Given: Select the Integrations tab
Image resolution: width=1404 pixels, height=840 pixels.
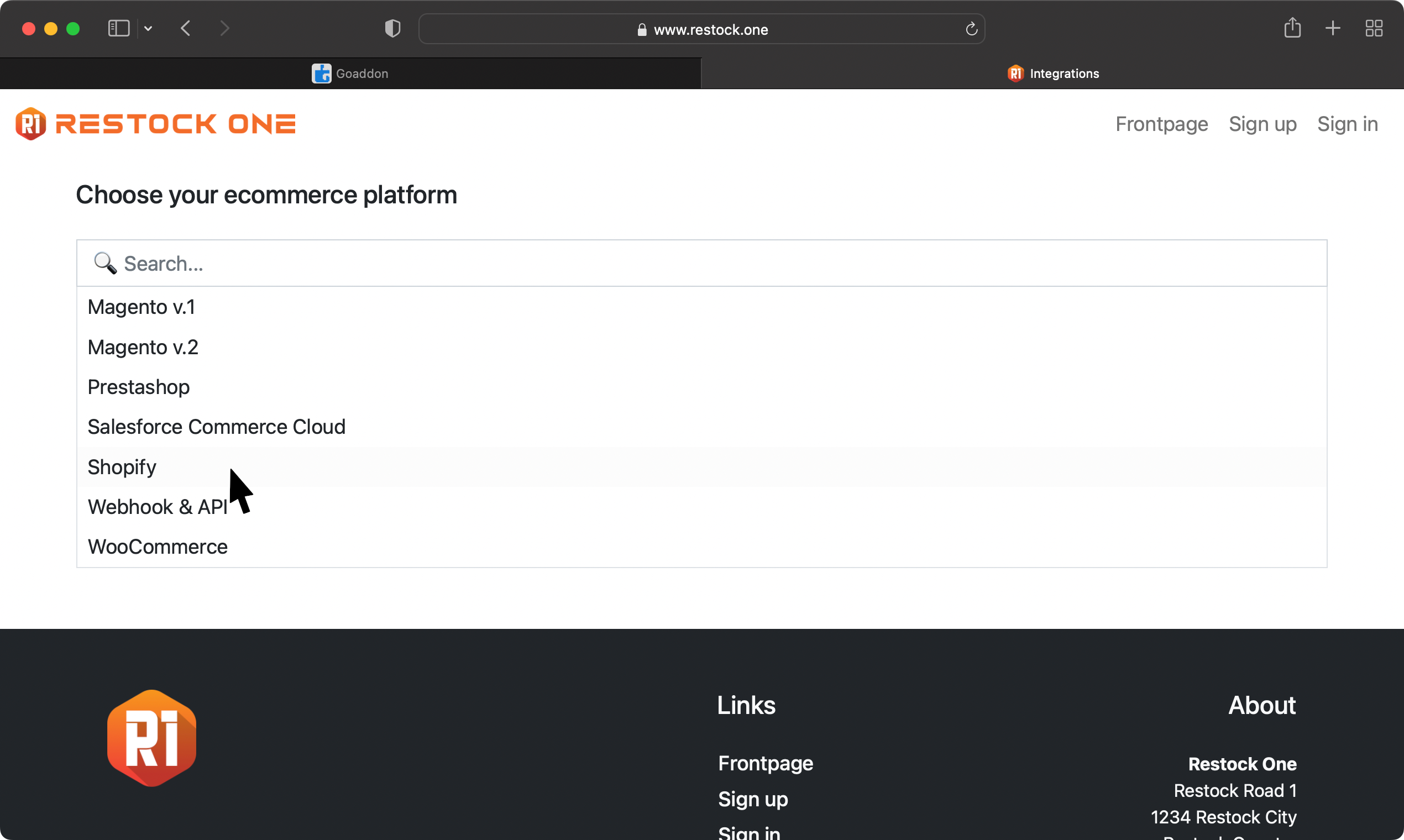Looking at the screenshot, I should [1053, 73].
